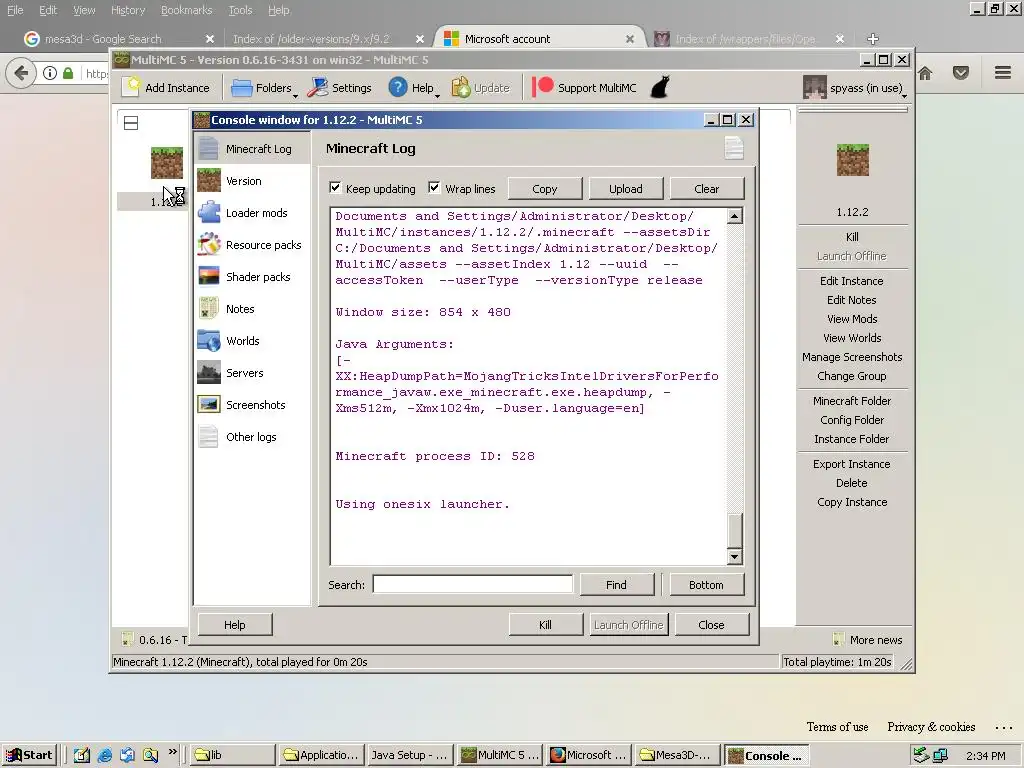
Task: Click the spyass account avatar
Action: coord(814,87)
